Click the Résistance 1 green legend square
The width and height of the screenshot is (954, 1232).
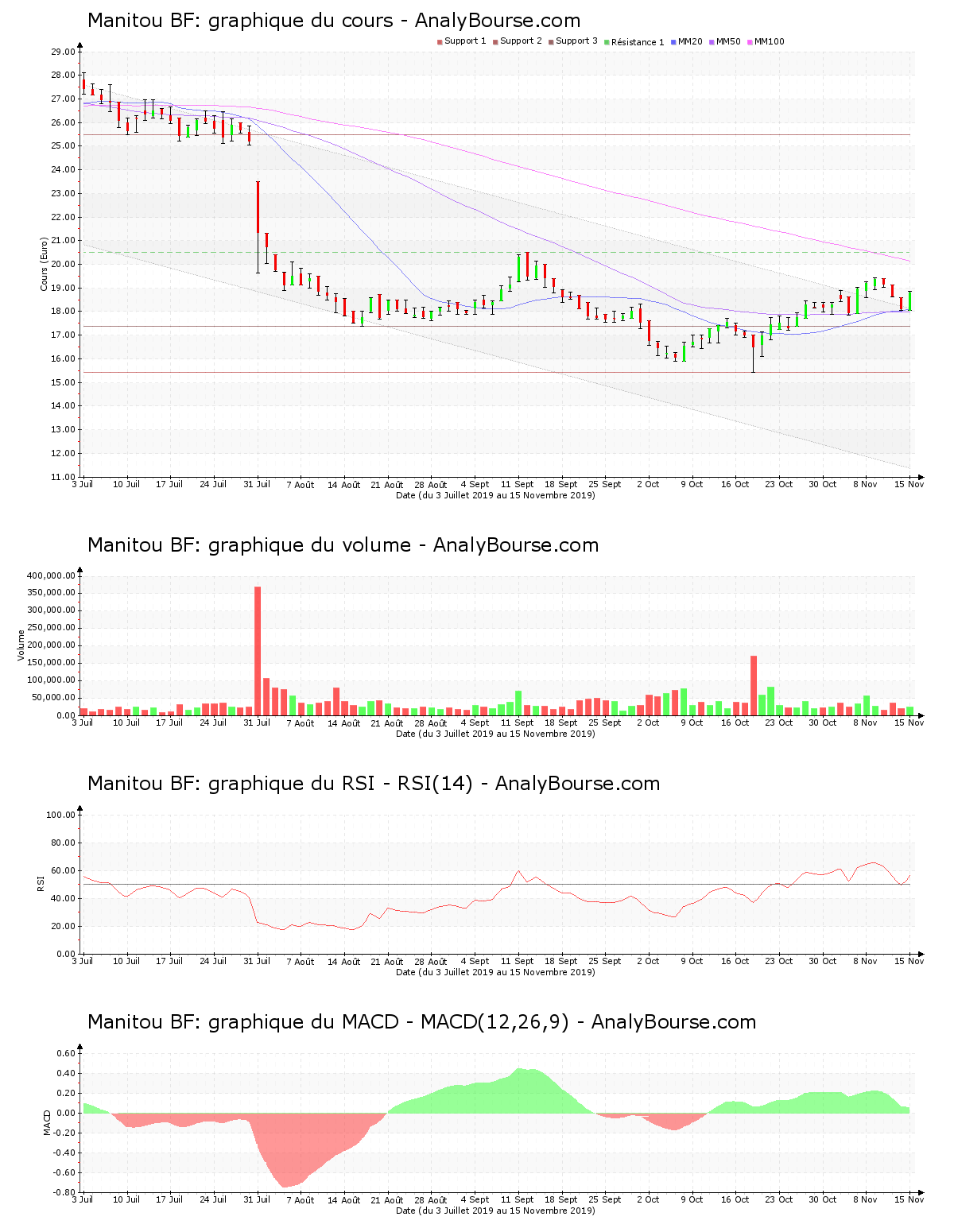click(607, 42)
